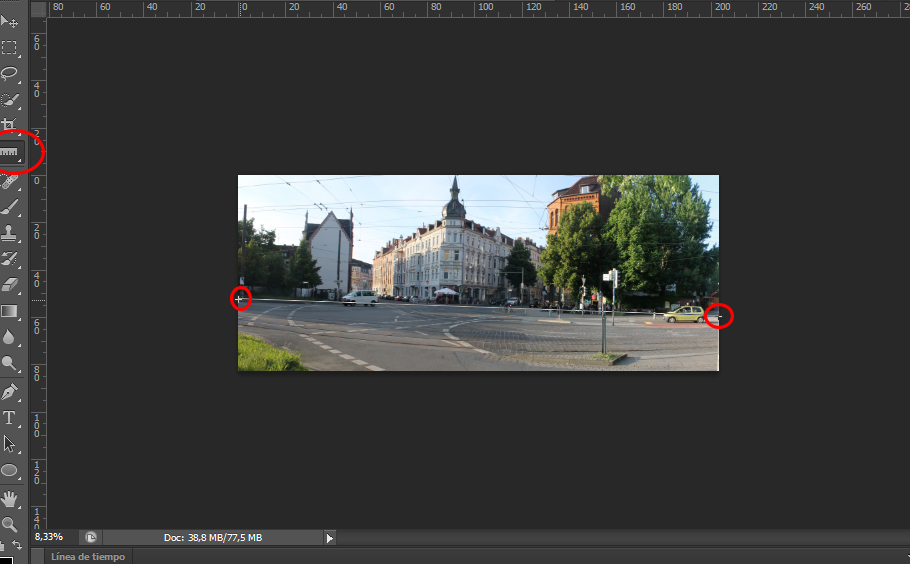The width and height of the screenshot is (910, 564).
Task: Open the status bar options arrow
Action: click(x=330, y=538)
